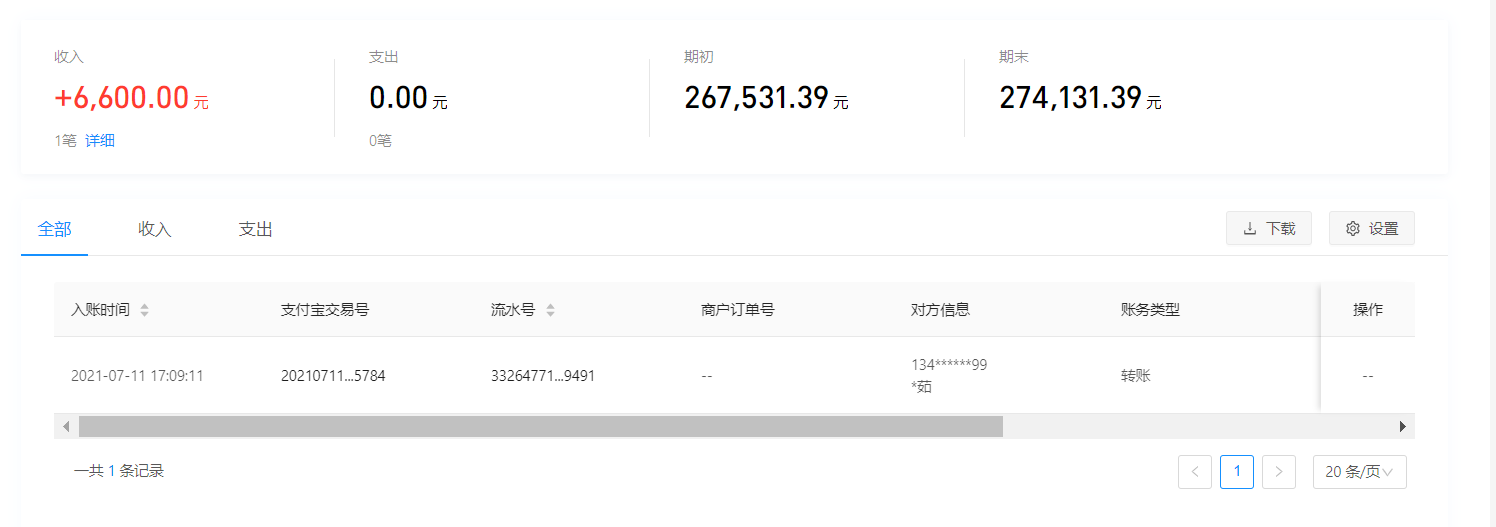The image size is (1496, 527).
Task: Click the horizontal scrollbar right arrow
Action: pos(1403,426)
